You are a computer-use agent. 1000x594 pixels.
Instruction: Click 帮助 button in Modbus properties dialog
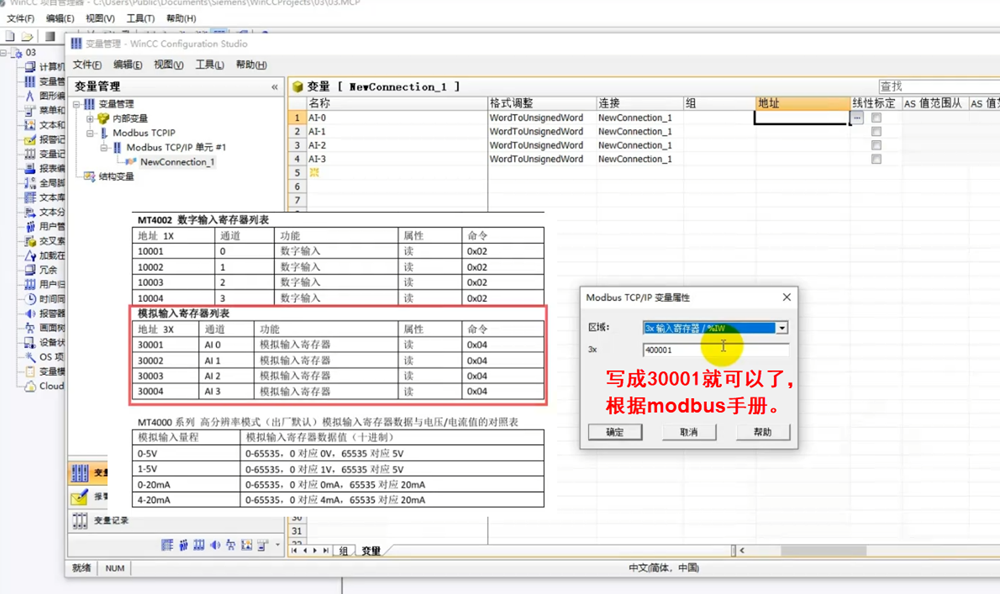pos(763,432)
